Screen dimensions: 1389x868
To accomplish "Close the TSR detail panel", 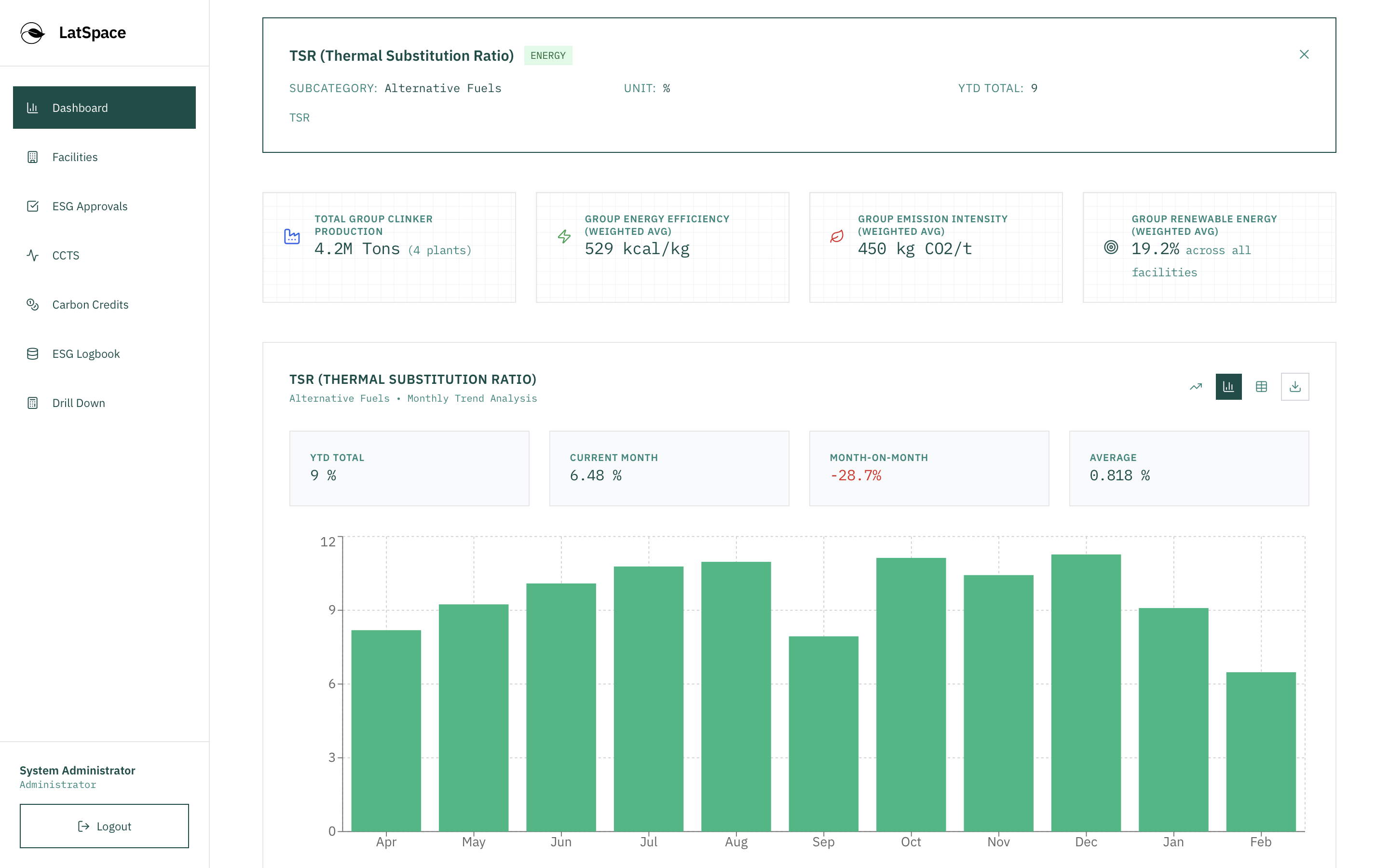I will (x=1304, y=54).
